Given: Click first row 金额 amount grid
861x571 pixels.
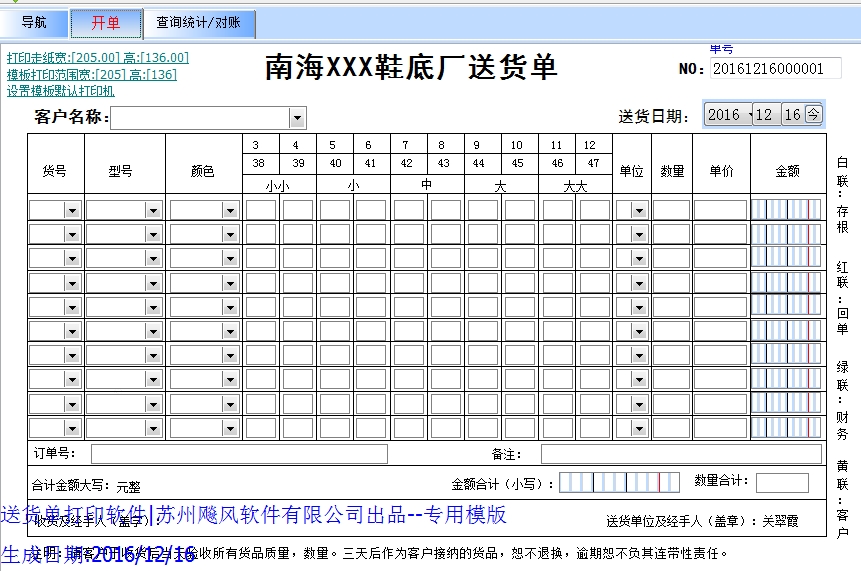Looking at the screenshot, I should [x=786, y=210].
